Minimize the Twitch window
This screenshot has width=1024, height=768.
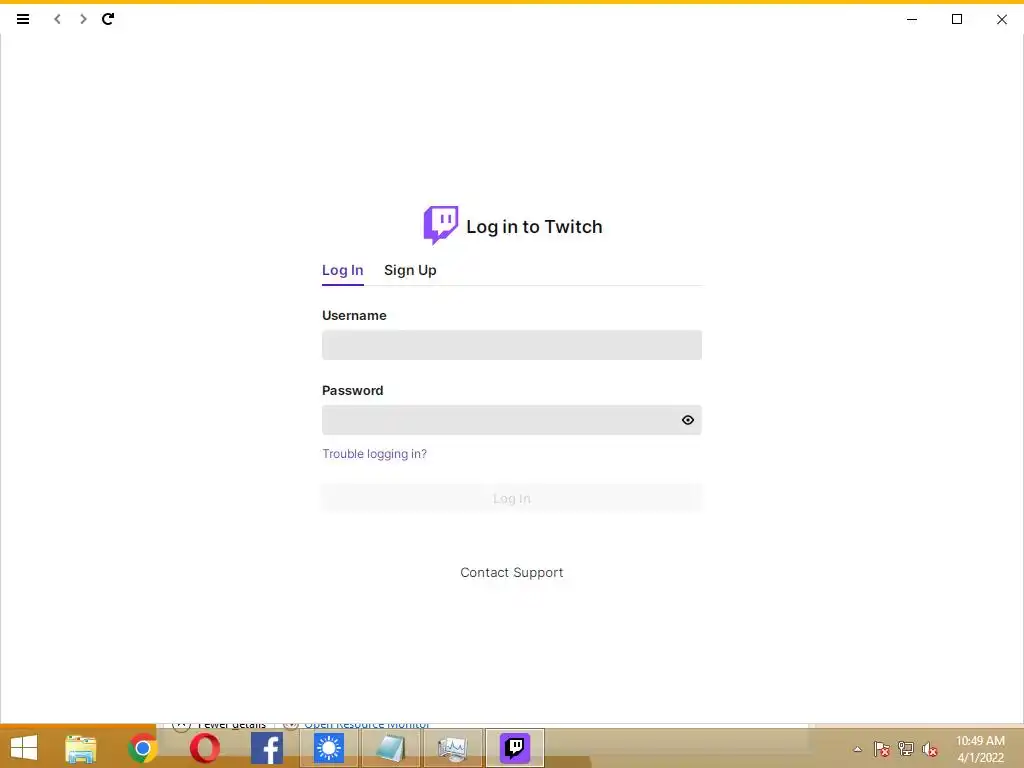[912, 19]
